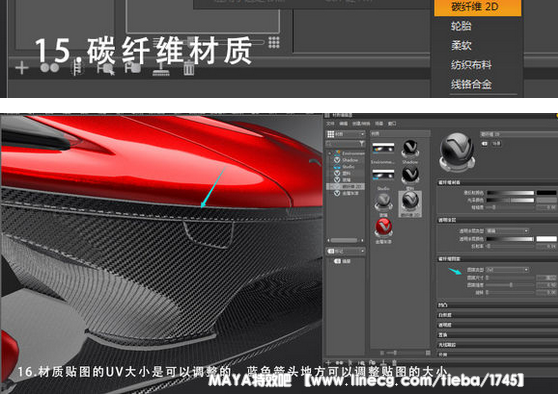Select the Studio environment thumbnail
Viewport: 558px width, 397px height.
[x=383, y=175]
